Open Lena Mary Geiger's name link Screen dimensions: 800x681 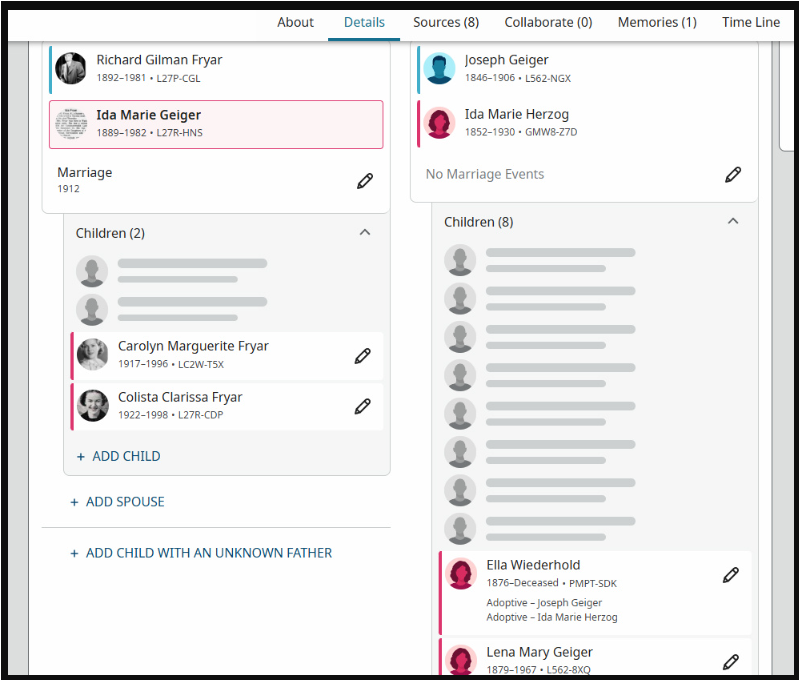point(539,652)
